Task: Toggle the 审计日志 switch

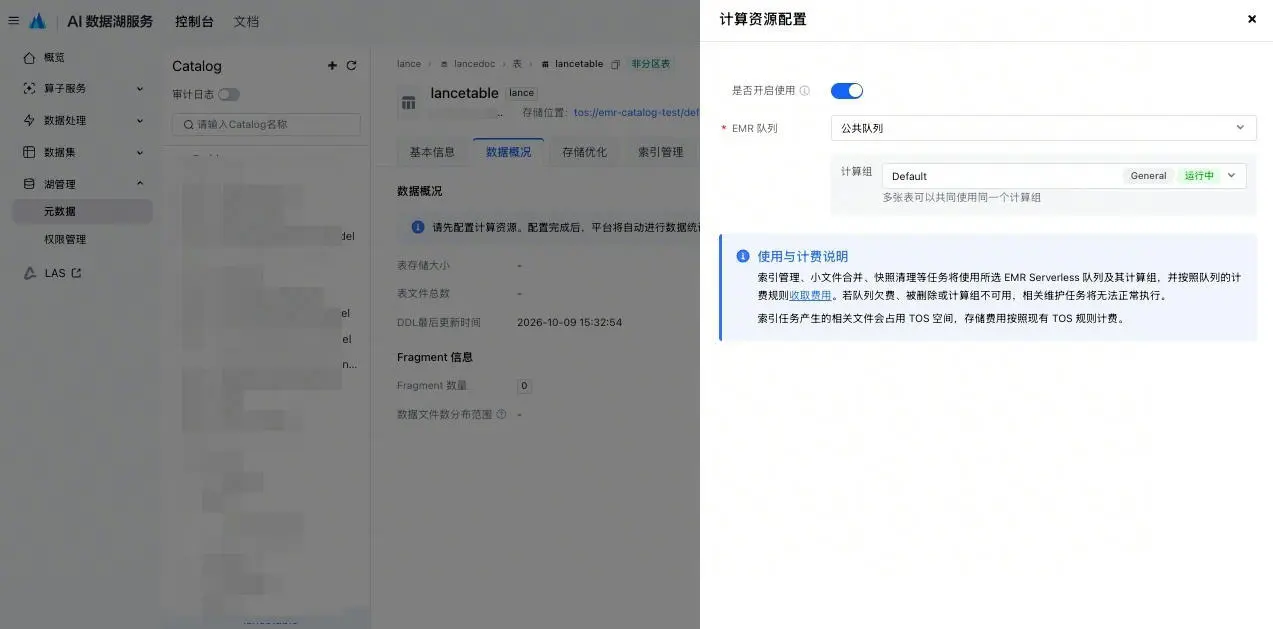Action: point(229,95)
